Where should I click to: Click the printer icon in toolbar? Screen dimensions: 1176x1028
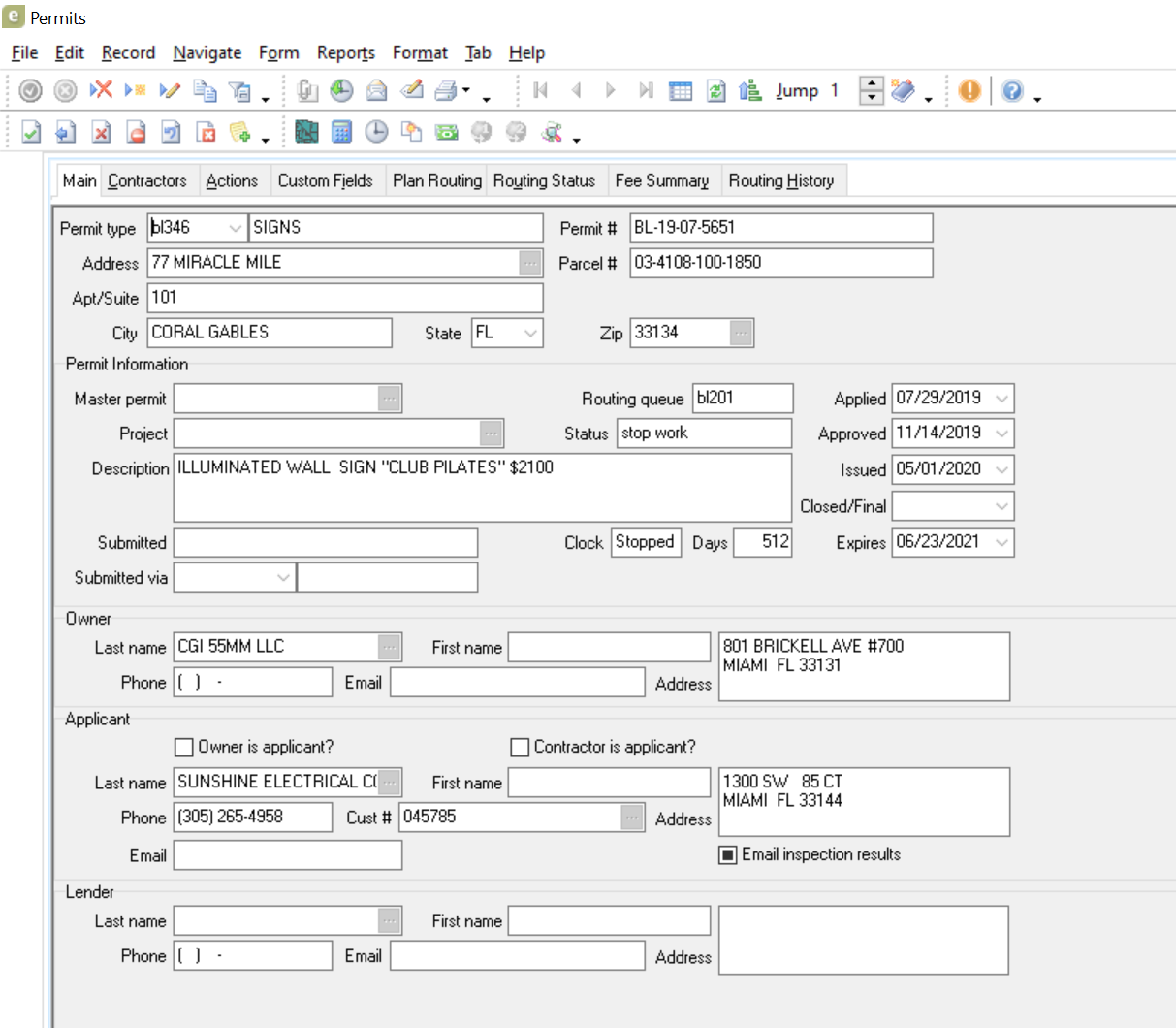coord(446,90)
